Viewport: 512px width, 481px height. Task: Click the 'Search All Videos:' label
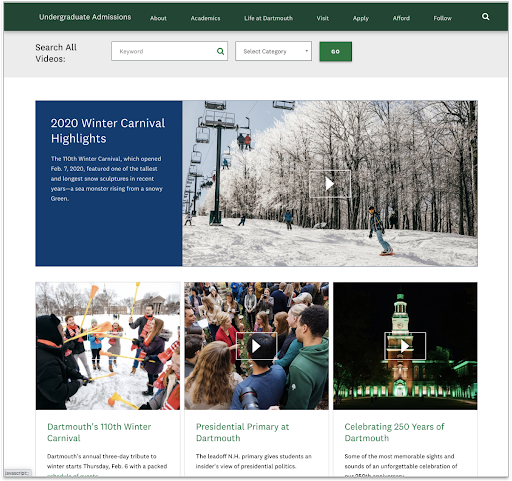click(56, 53)
